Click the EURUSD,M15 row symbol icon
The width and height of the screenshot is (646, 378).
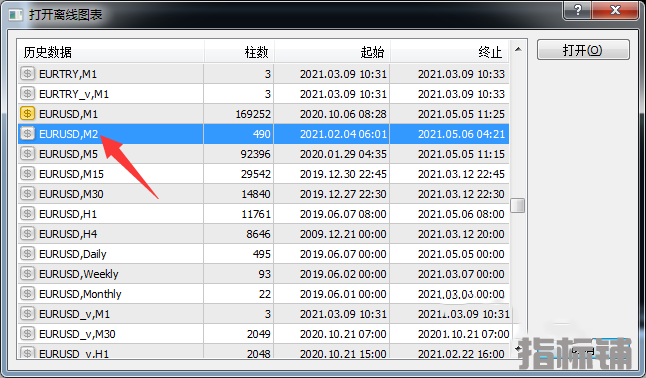coord(28,174)
